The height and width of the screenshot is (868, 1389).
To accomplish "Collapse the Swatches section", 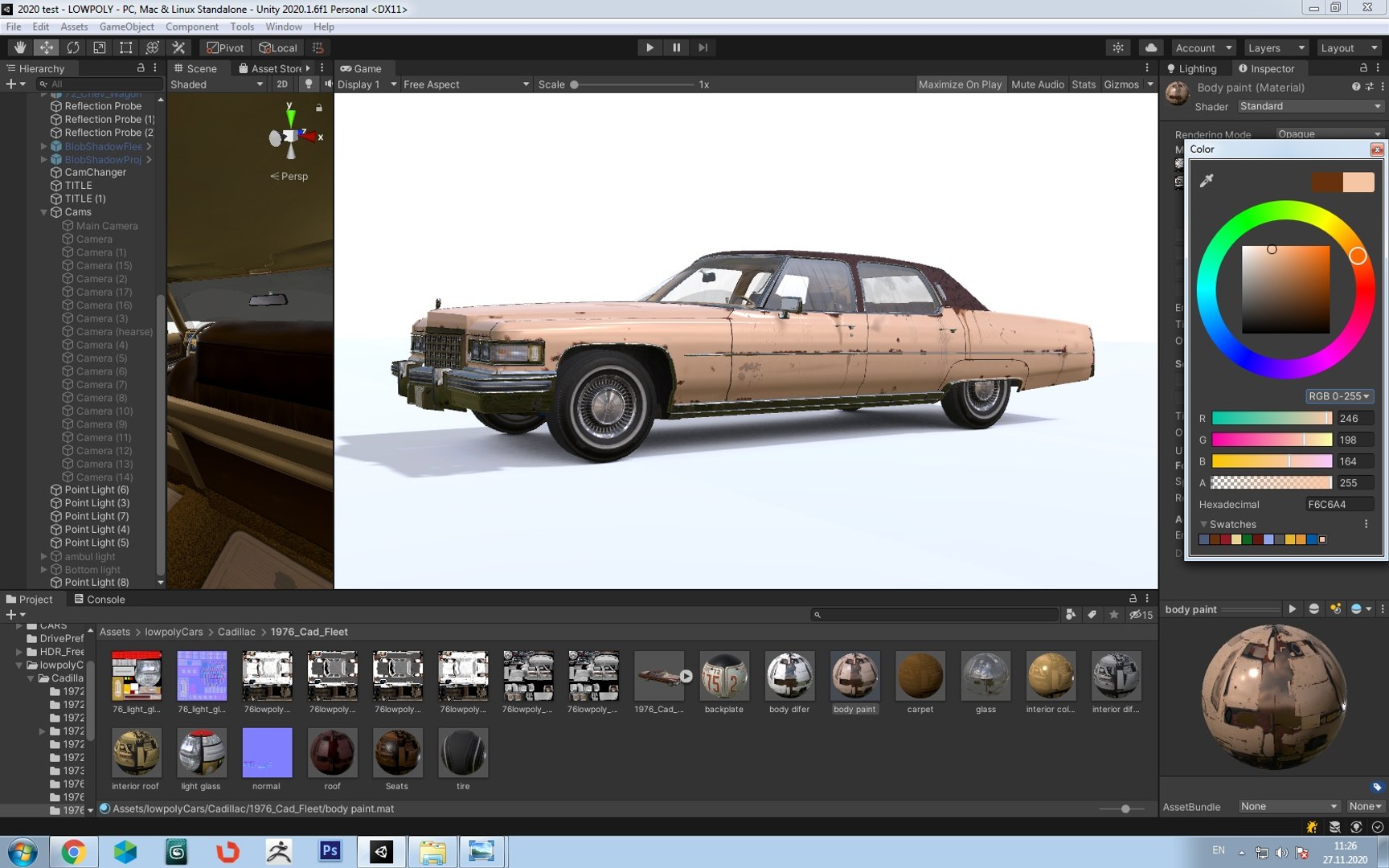I will (1203, 524).
